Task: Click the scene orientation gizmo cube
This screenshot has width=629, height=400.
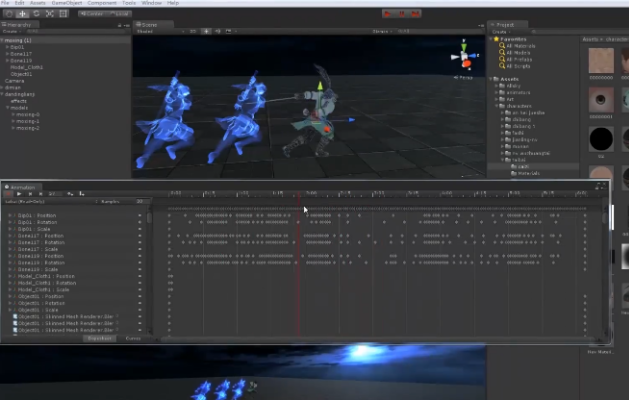Action: 465,57
